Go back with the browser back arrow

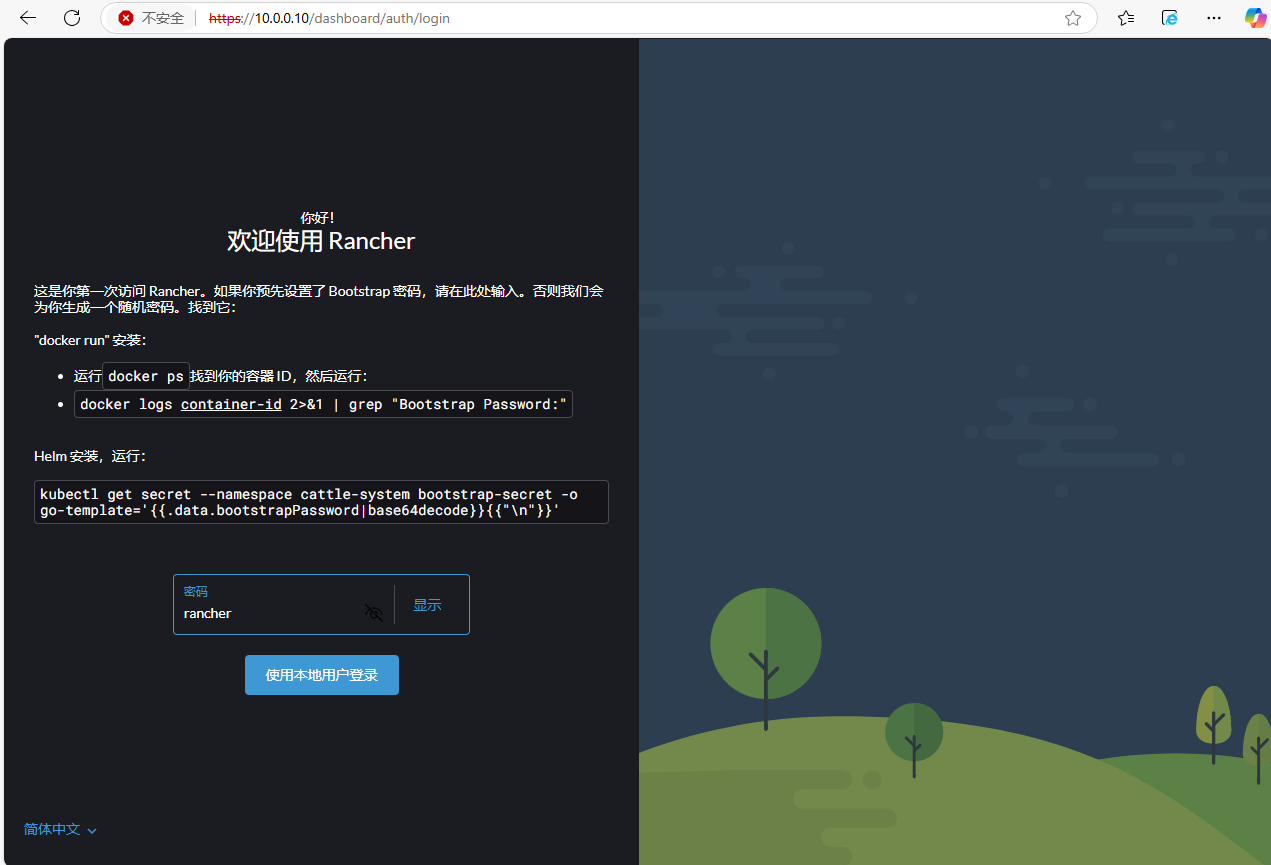coord(28,18)
